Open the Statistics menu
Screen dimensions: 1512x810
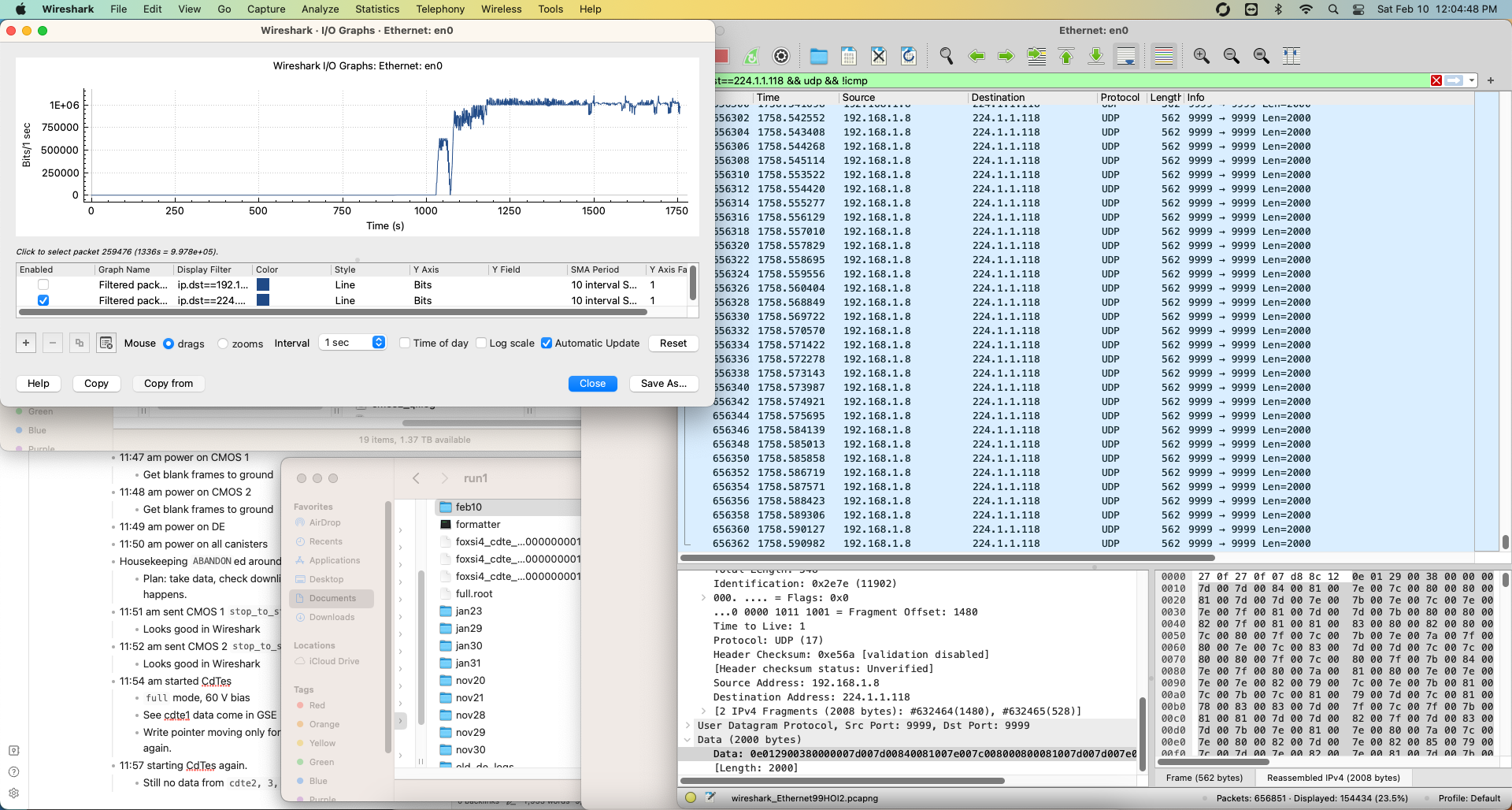[377, 9]
